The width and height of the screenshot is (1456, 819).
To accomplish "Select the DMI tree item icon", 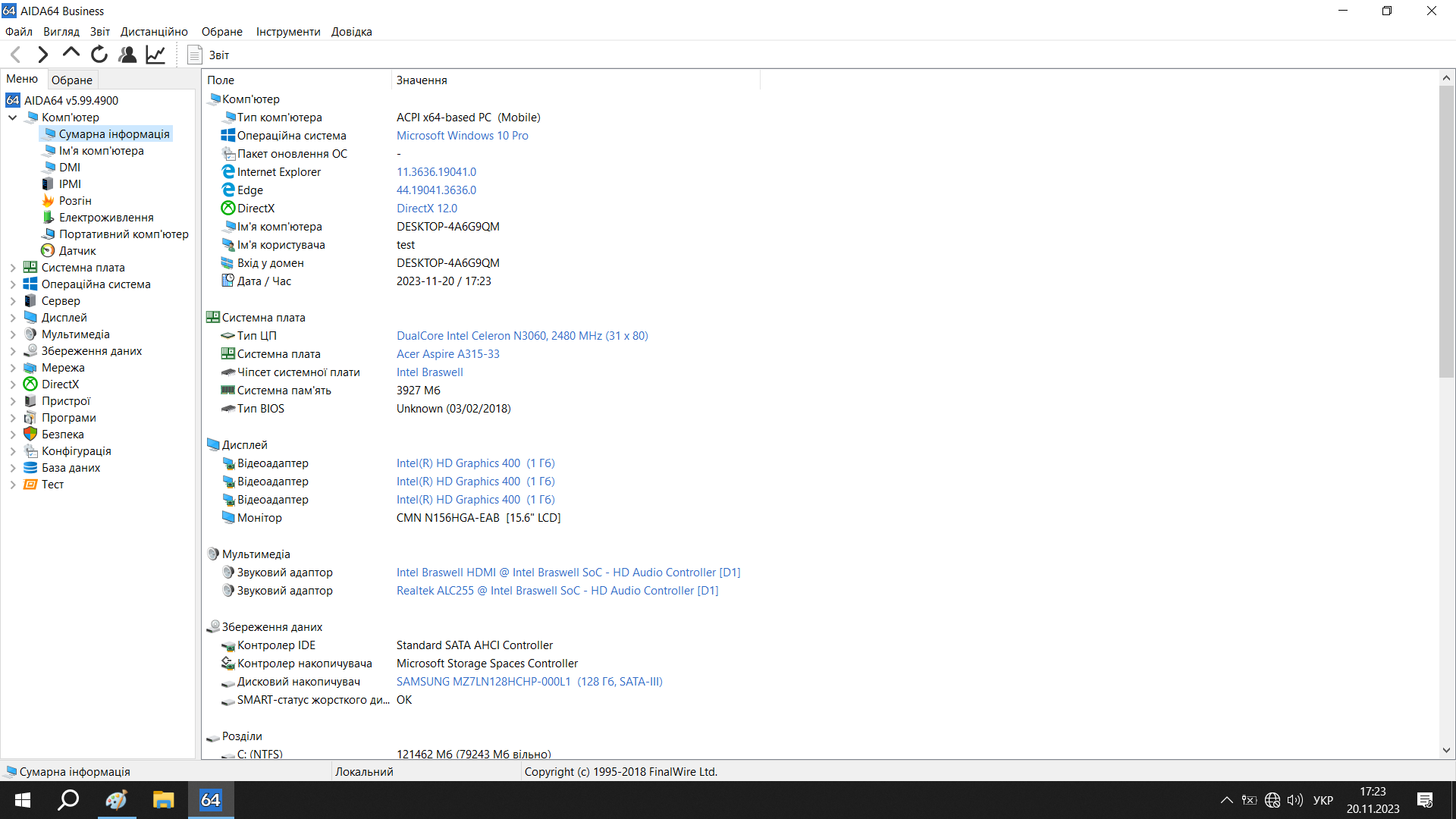I will [x=49, y=168].
